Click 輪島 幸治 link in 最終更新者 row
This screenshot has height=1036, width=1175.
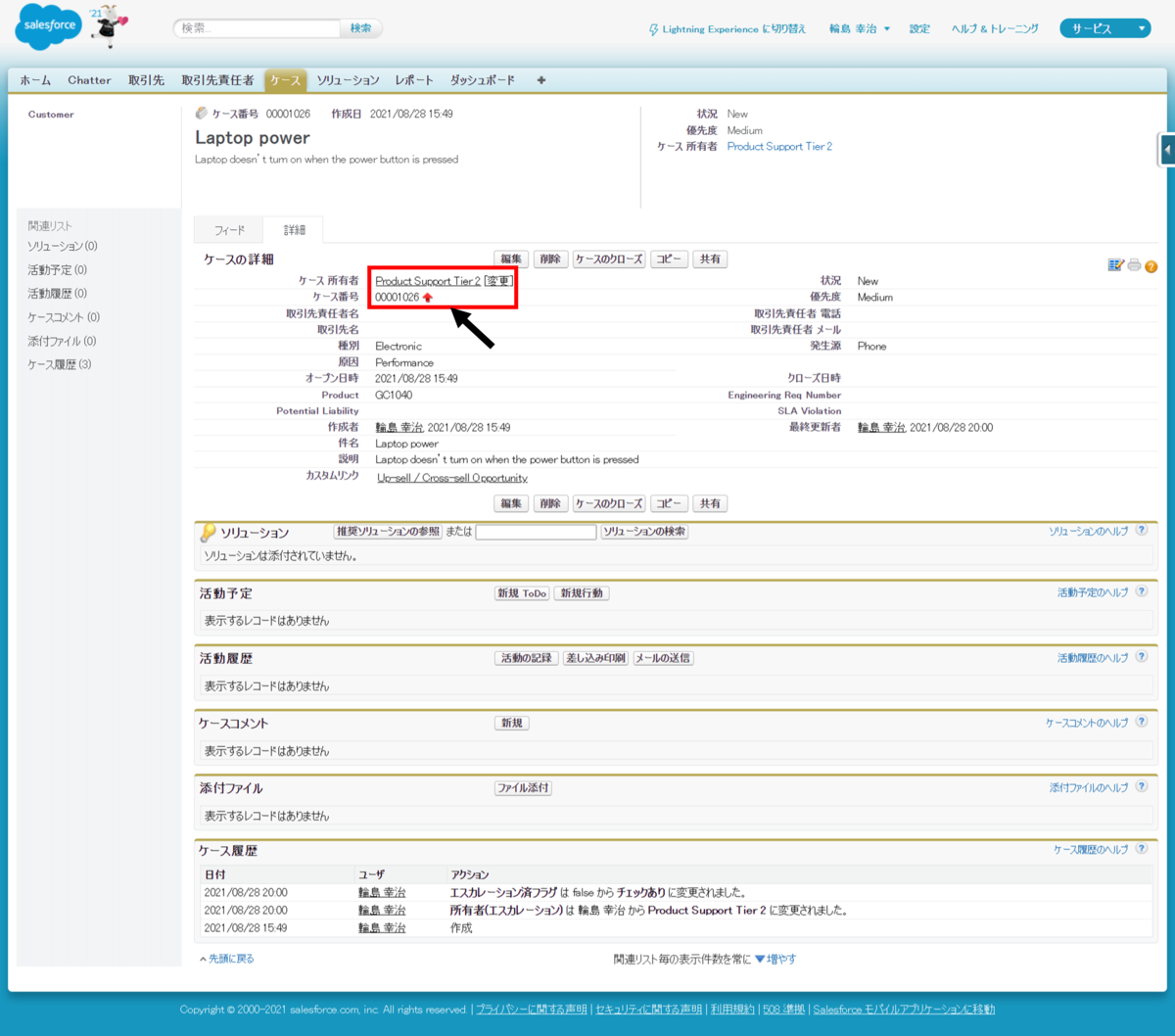[x=881, y=428]
